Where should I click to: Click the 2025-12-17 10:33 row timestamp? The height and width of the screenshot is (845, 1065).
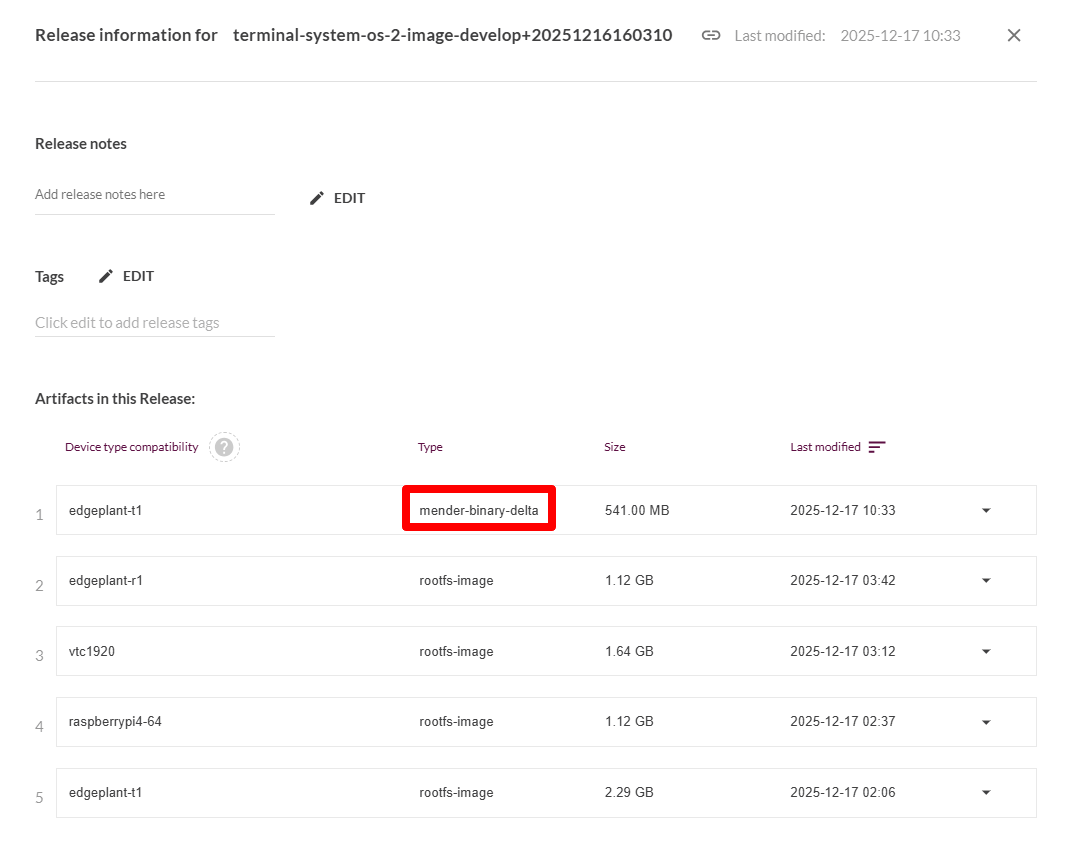coord(842,510)
